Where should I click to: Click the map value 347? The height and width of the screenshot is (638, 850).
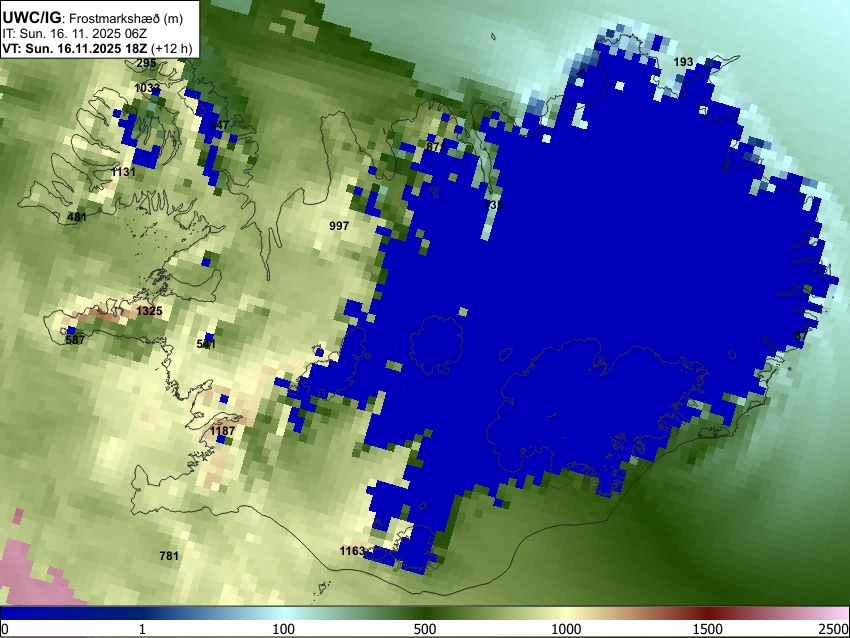click(x=219, y=125)
